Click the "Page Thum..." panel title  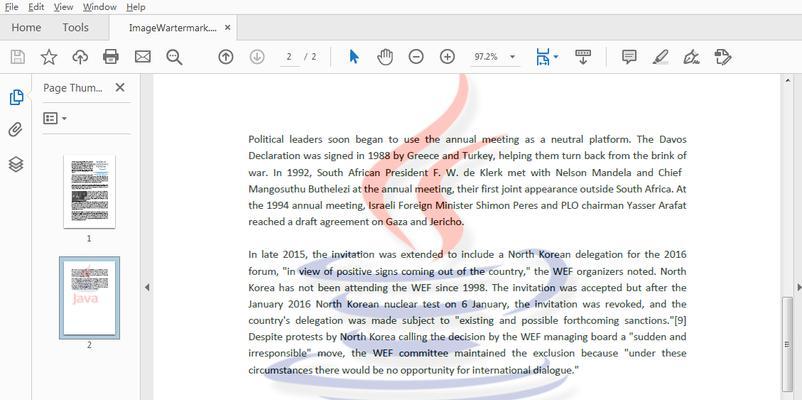pyautogui.click(x=73, y=88)
